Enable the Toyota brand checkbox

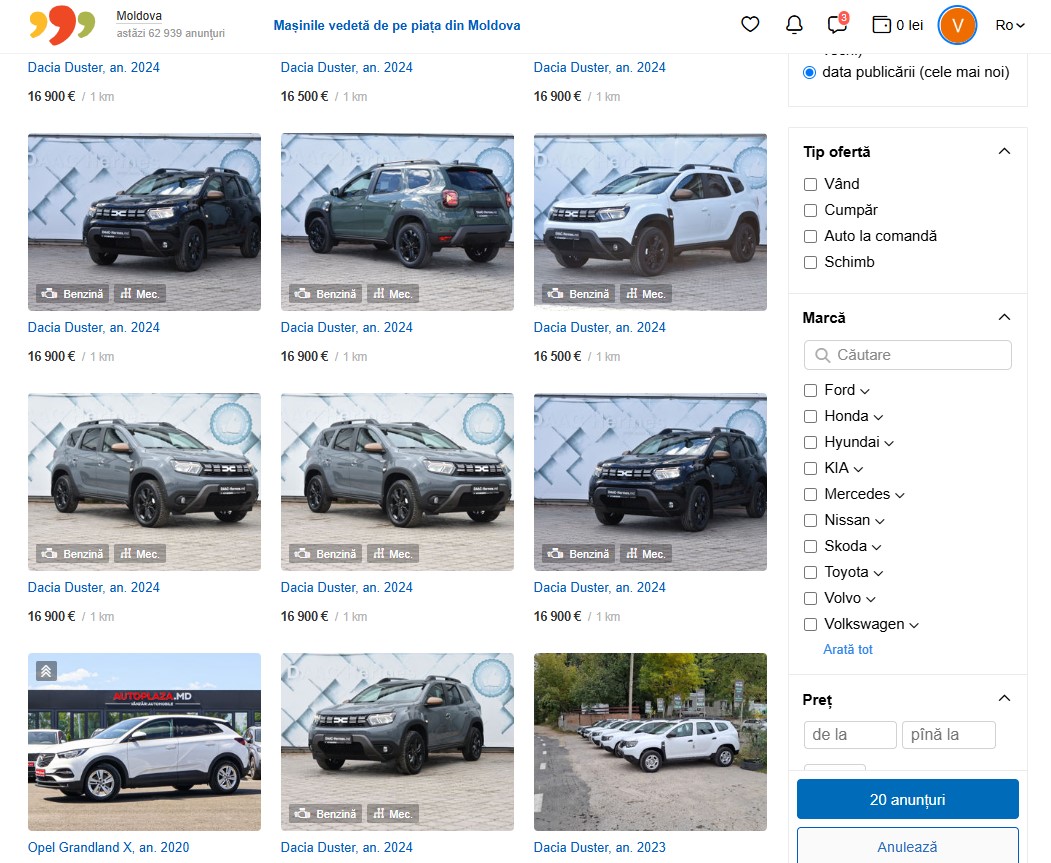click(811, 572)
